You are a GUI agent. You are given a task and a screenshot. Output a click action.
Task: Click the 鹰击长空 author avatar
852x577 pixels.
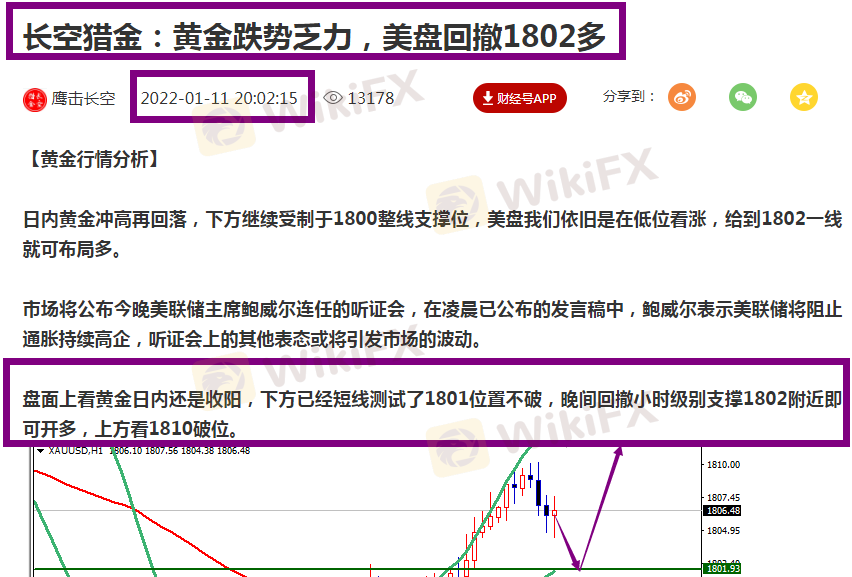pyautogui.click(x=35, y=98)
